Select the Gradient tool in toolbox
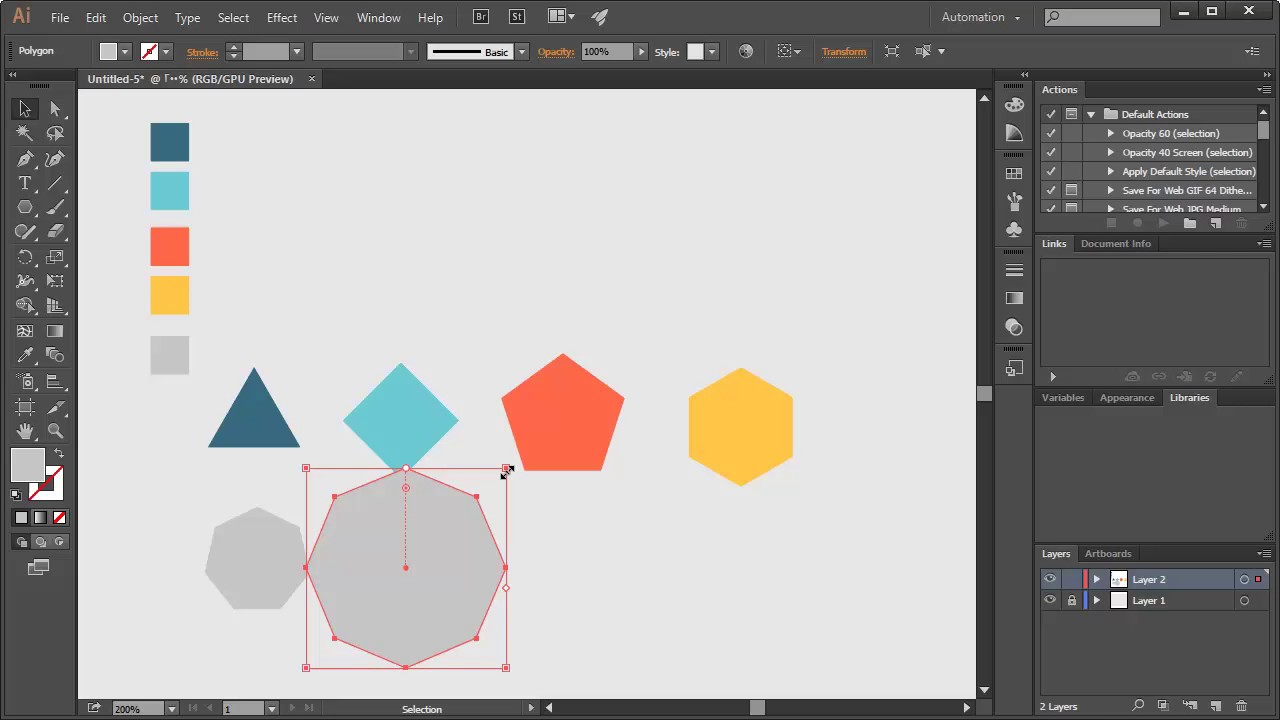Viewport: 1280px width, 720px height. 55,331
